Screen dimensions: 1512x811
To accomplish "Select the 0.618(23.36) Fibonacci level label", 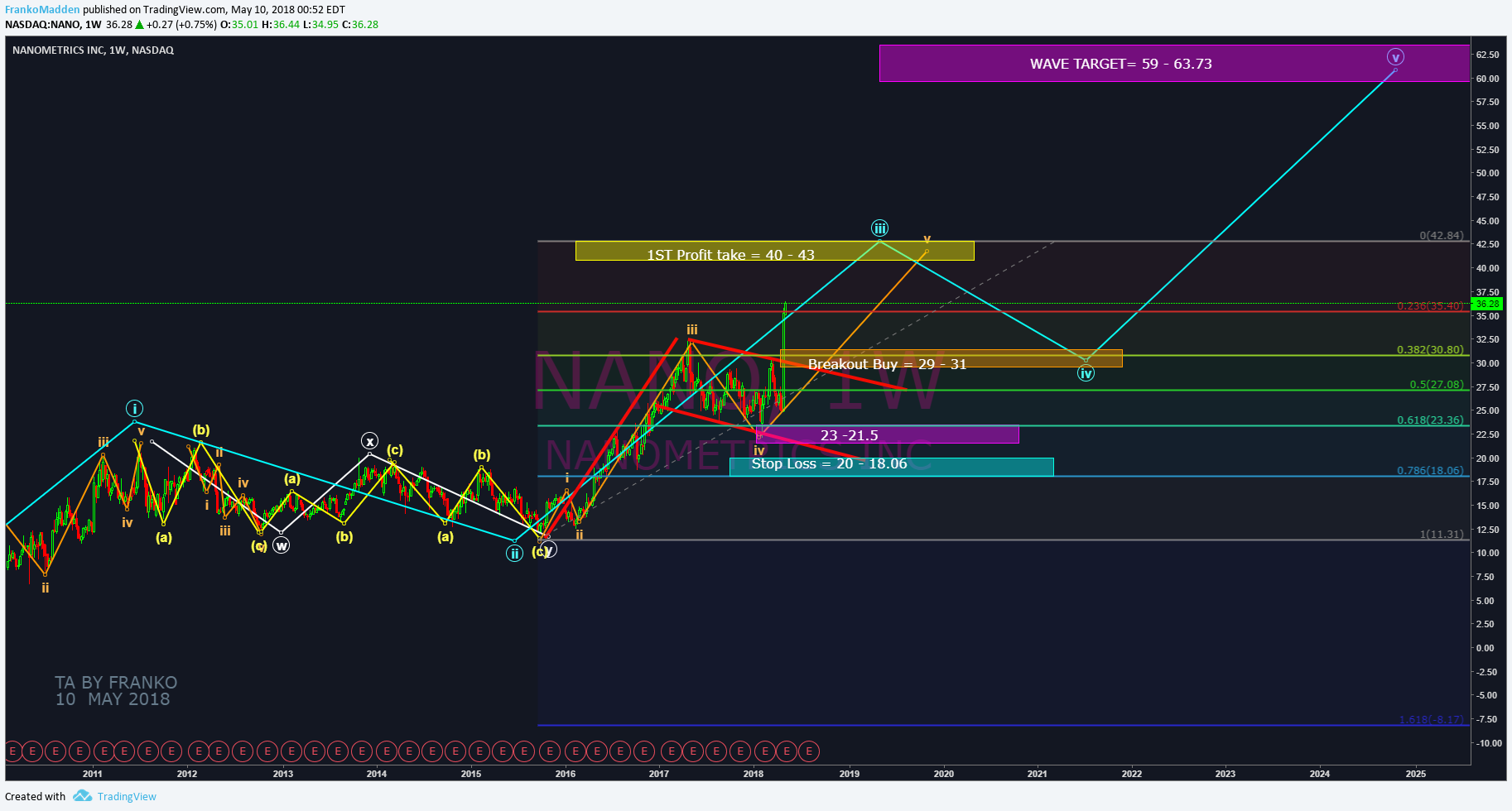I will point(1430,420).
